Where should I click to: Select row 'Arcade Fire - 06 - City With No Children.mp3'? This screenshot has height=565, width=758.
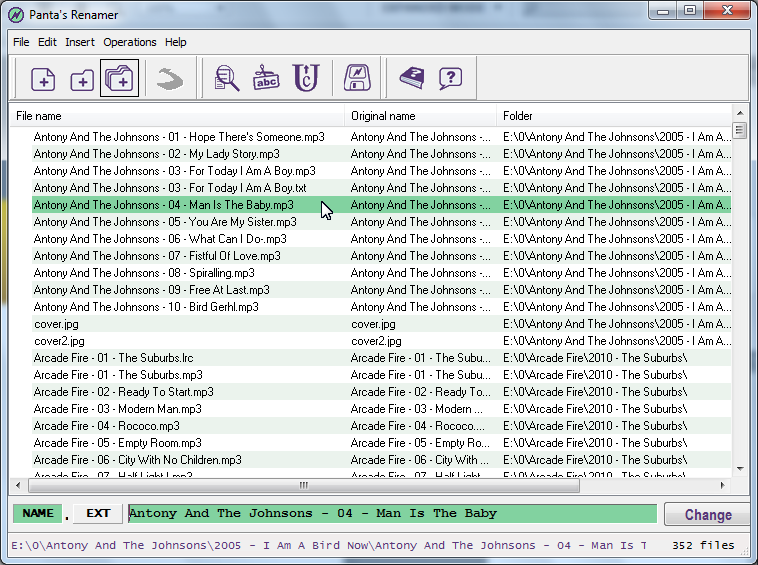(x=382, y=460)
